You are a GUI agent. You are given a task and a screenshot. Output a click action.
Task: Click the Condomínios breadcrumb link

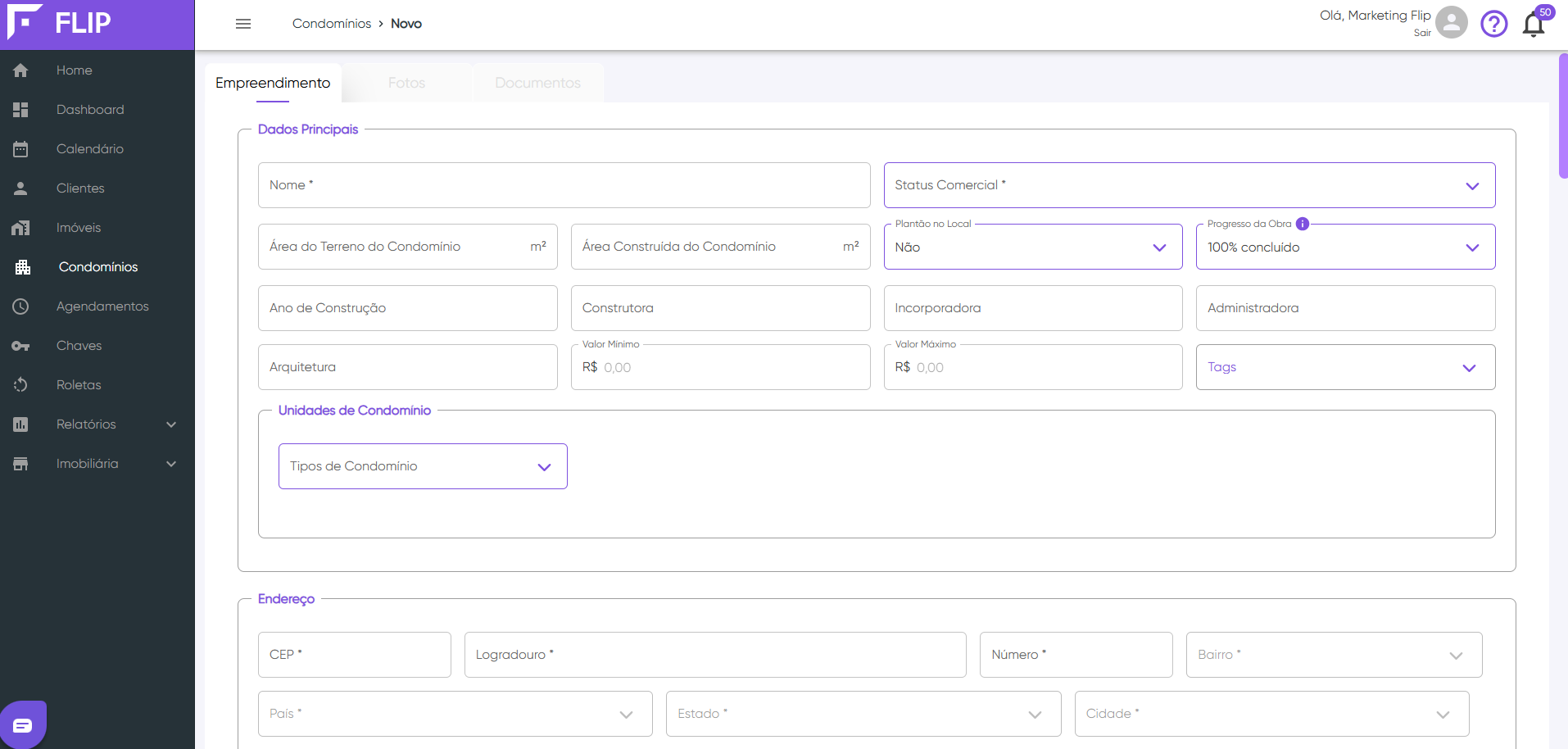332,24
